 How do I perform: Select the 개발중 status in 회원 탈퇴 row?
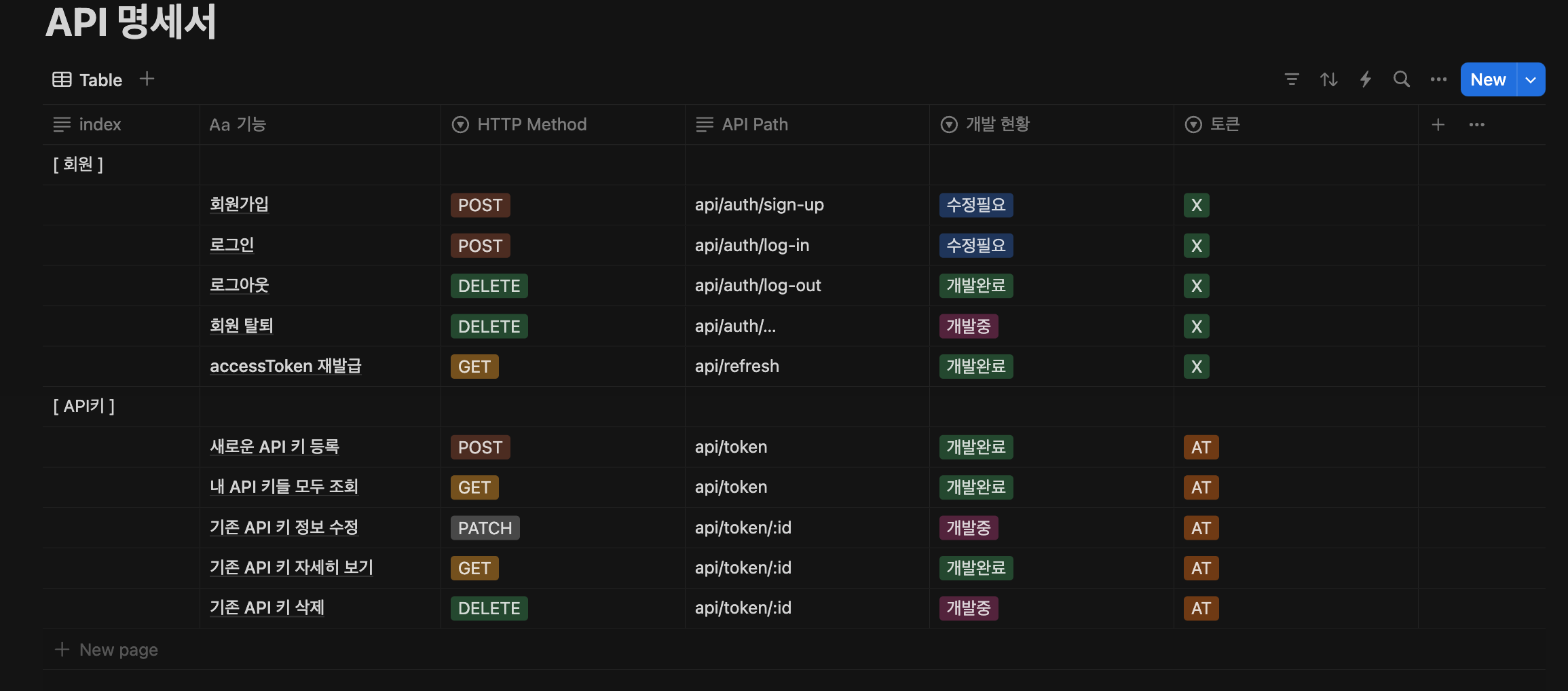(x=969, y=326)
